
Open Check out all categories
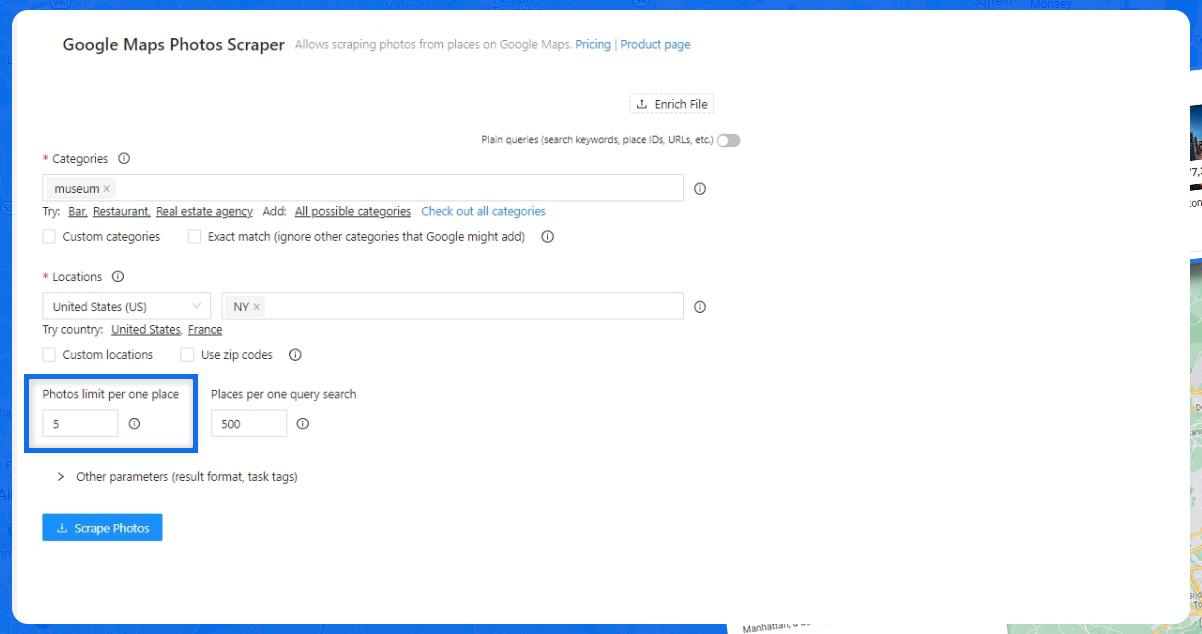(x=483, y=211)
